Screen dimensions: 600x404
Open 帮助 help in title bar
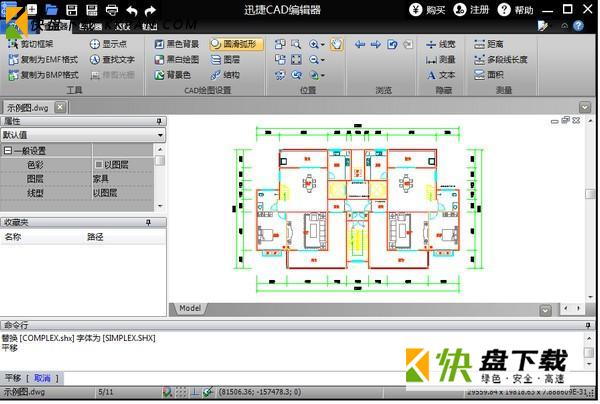pos(516,10)
